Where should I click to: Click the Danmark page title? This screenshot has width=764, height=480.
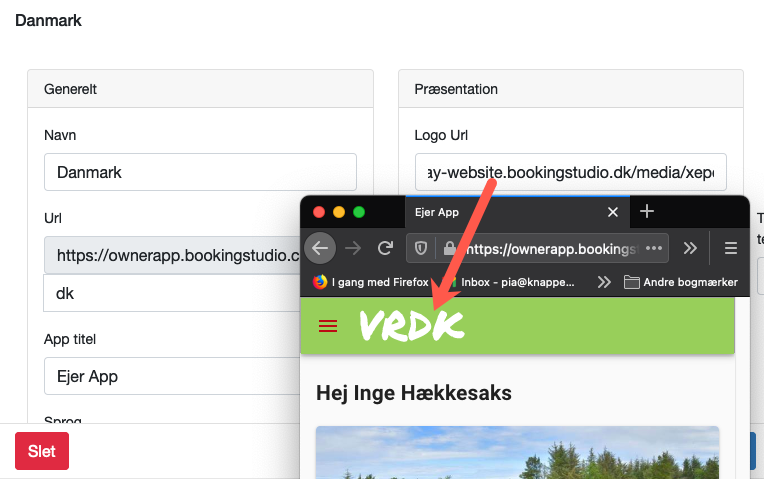[48, 20]
